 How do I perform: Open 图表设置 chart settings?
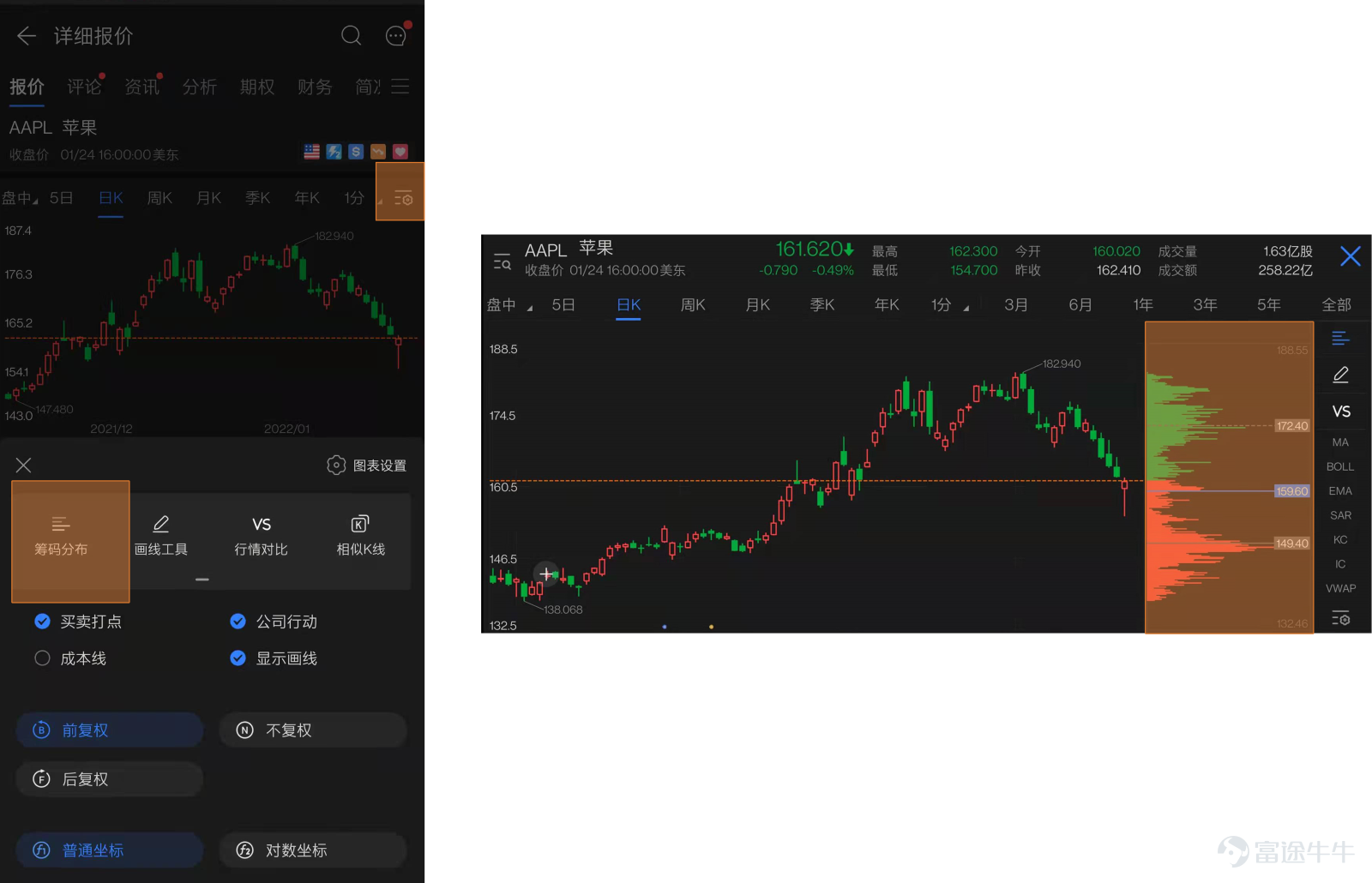click(x=367, y=465)
